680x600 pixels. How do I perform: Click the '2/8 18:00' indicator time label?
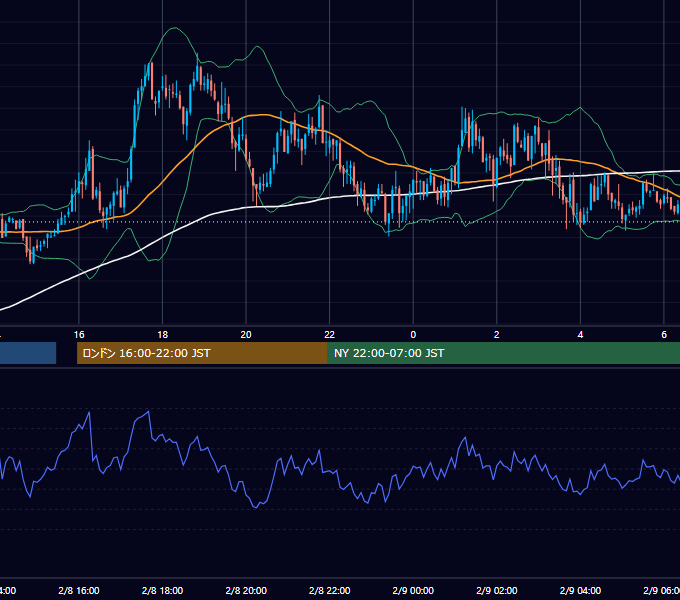[x=163, y=590]
